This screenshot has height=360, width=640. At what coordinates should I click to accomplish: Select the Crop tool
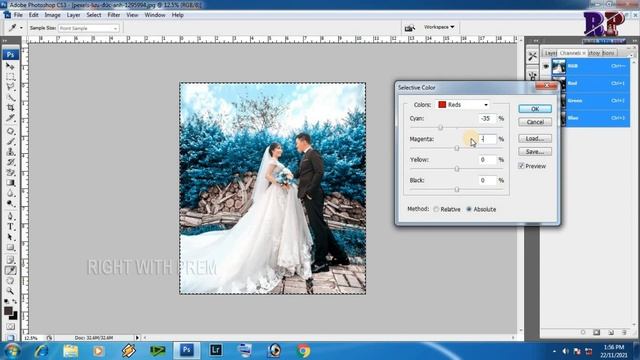coord(10,108)
